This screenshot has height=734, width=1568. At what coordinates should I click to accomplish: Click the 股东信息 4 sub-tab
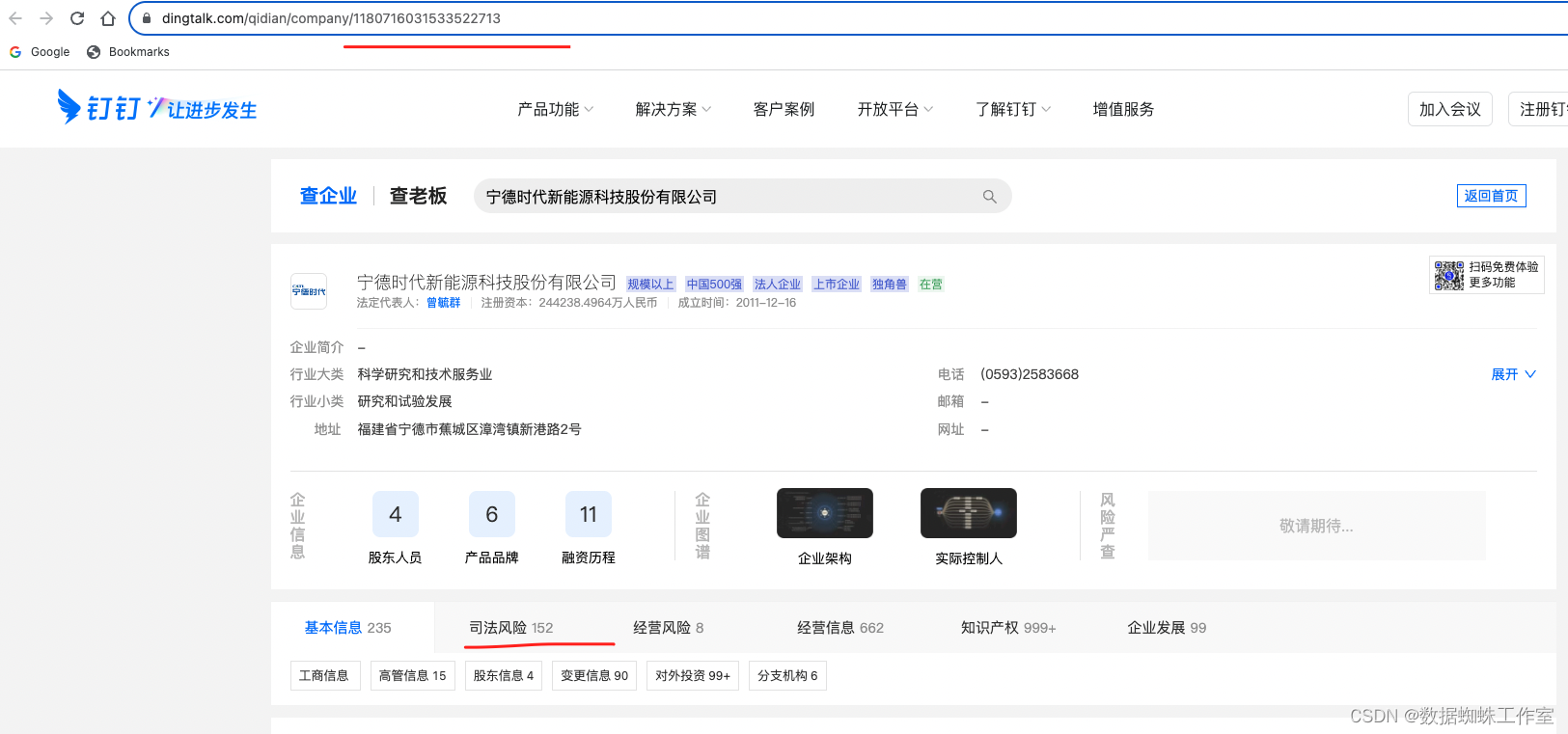coord(504,675)
